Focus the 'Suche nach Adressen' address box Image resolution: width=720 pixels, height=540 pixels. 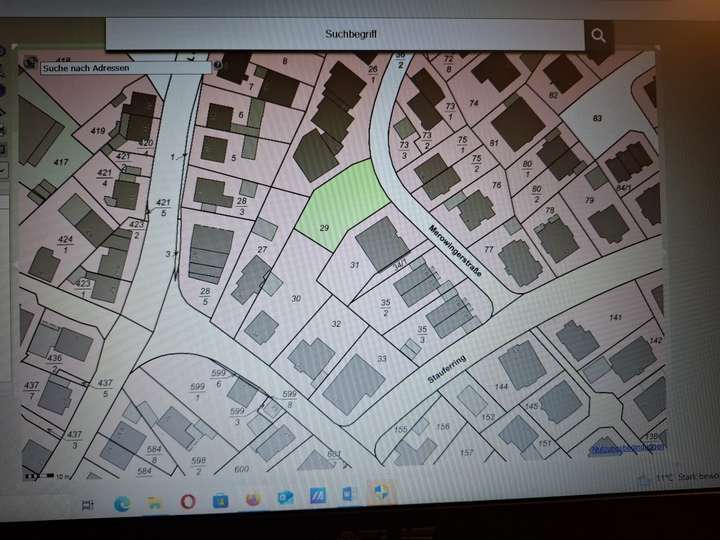pos(125,68)
